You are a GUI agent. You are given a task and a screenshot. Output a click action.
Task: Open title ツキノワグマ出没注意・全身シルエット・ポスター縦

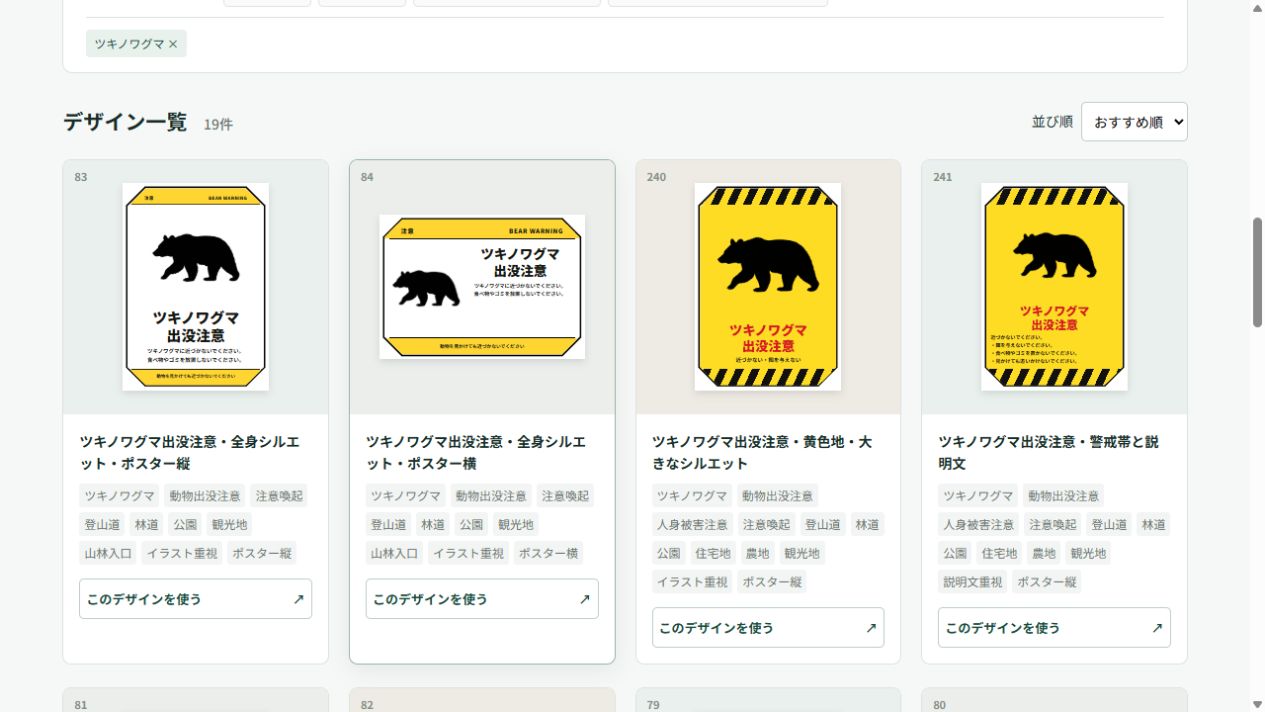point(190,452)
